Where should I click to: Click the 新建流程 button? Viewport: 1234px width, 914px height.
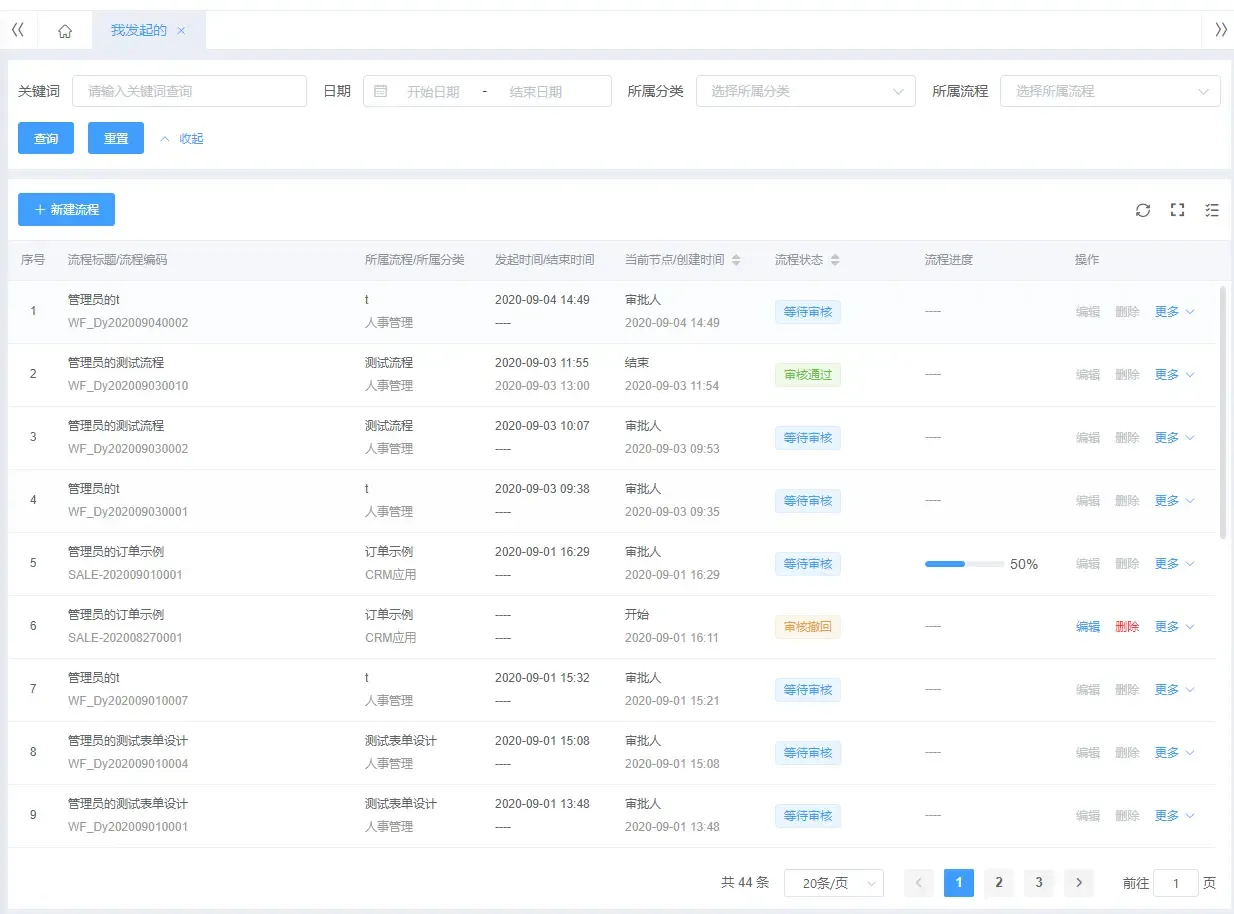[x=65, y=209]
